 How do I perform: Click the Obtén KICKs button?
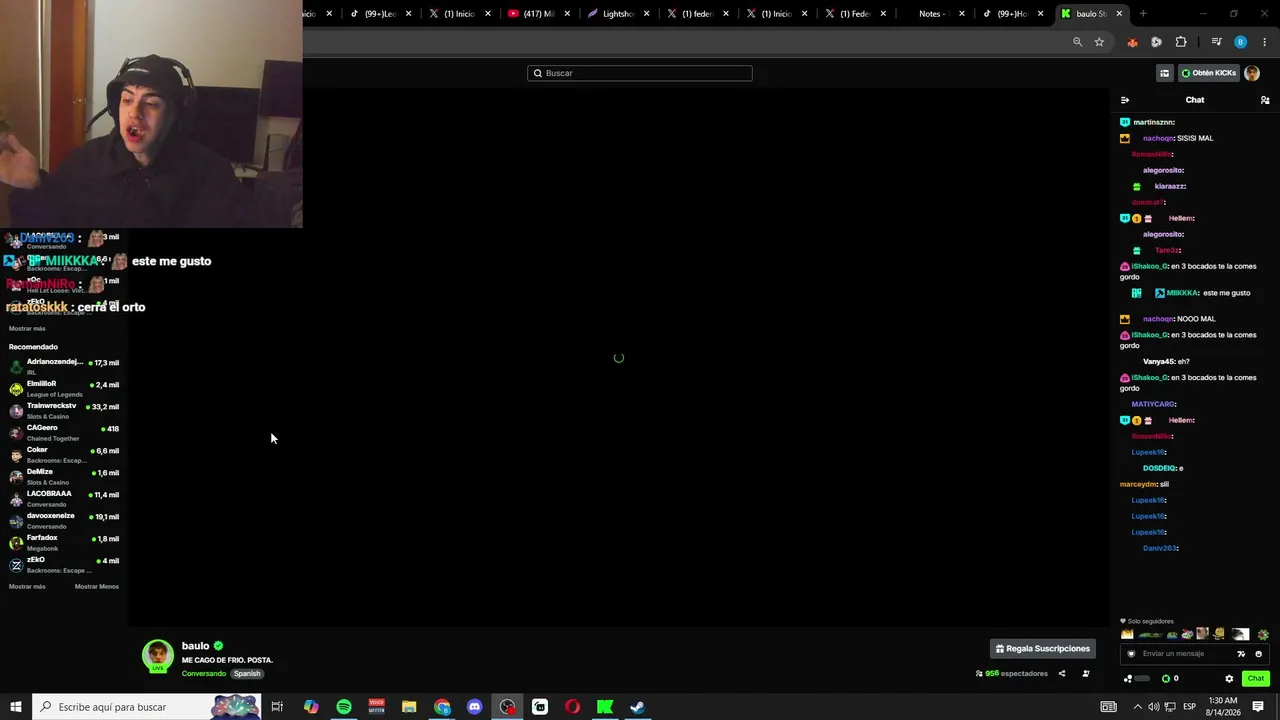click(x=1208, y=73)
